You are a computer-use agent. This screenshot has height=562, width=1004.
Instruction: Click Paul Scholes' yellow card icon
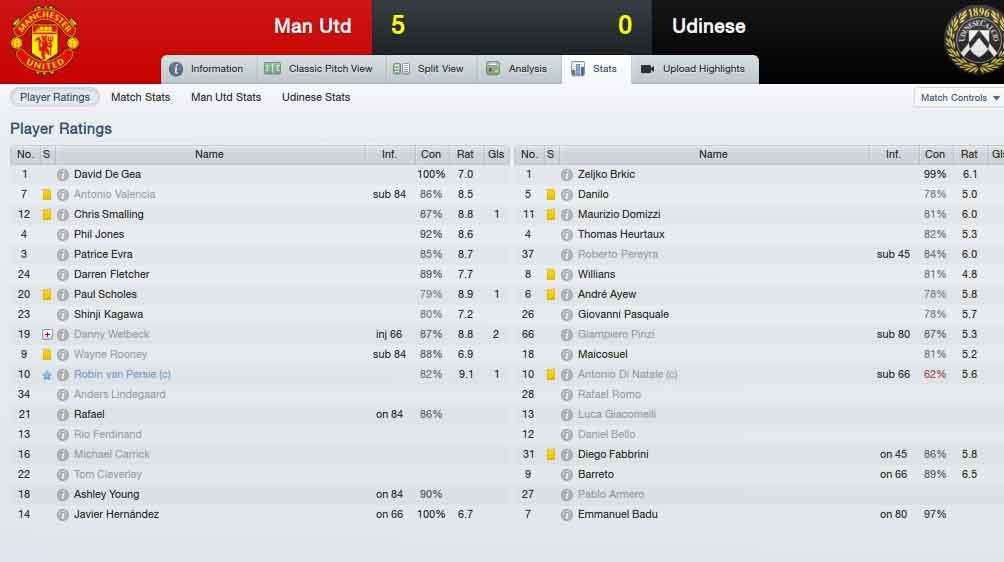[47, 294]
